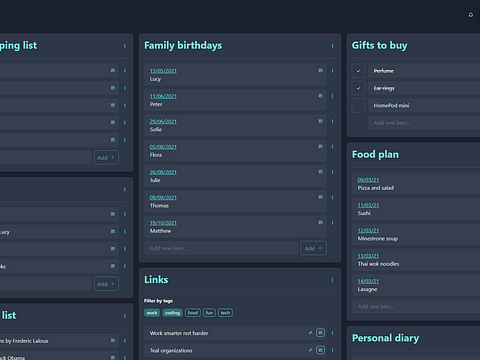480x360 pixels.
Task: Click the Gifts to buy list title
Action: (380, 45)
